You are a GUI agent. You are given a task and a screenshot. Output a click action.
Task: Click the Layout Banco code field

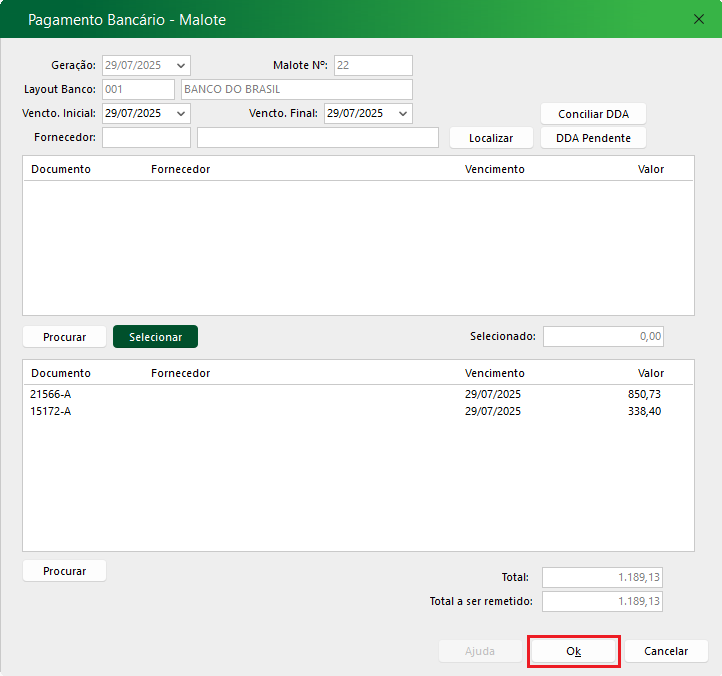(138, 90)
